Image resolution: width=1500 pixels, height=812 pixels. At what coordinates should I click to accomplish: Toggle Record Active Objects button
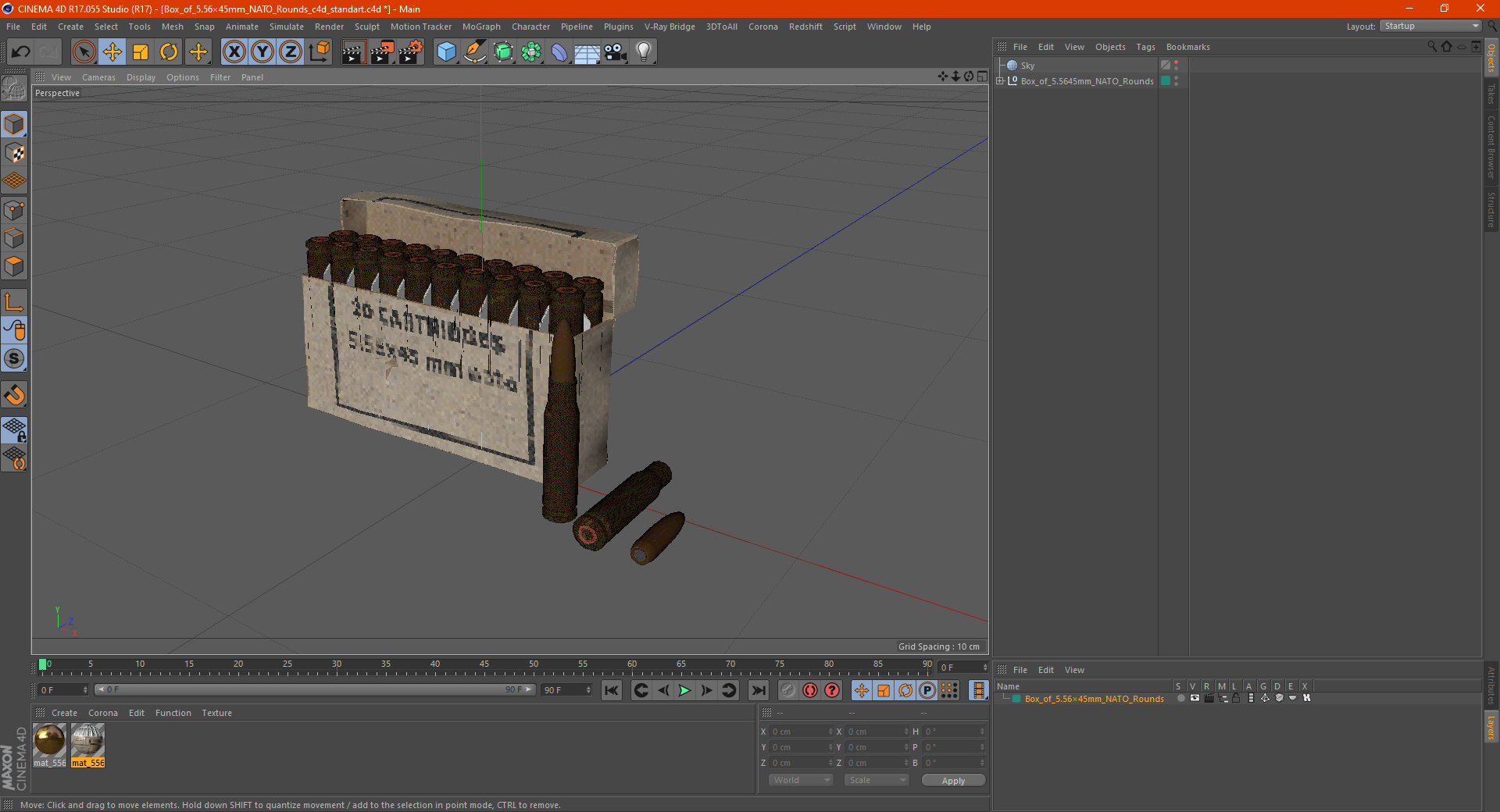click(788, 690)
